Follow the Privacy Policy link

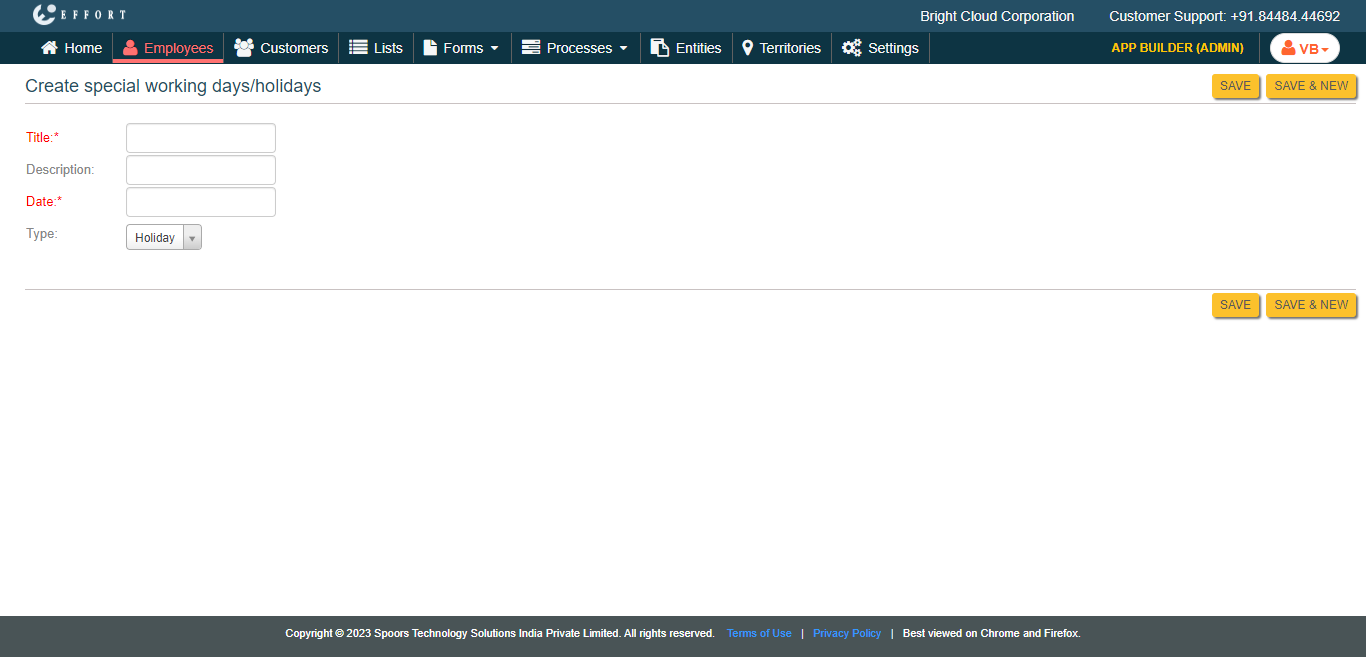coord(847,633)
